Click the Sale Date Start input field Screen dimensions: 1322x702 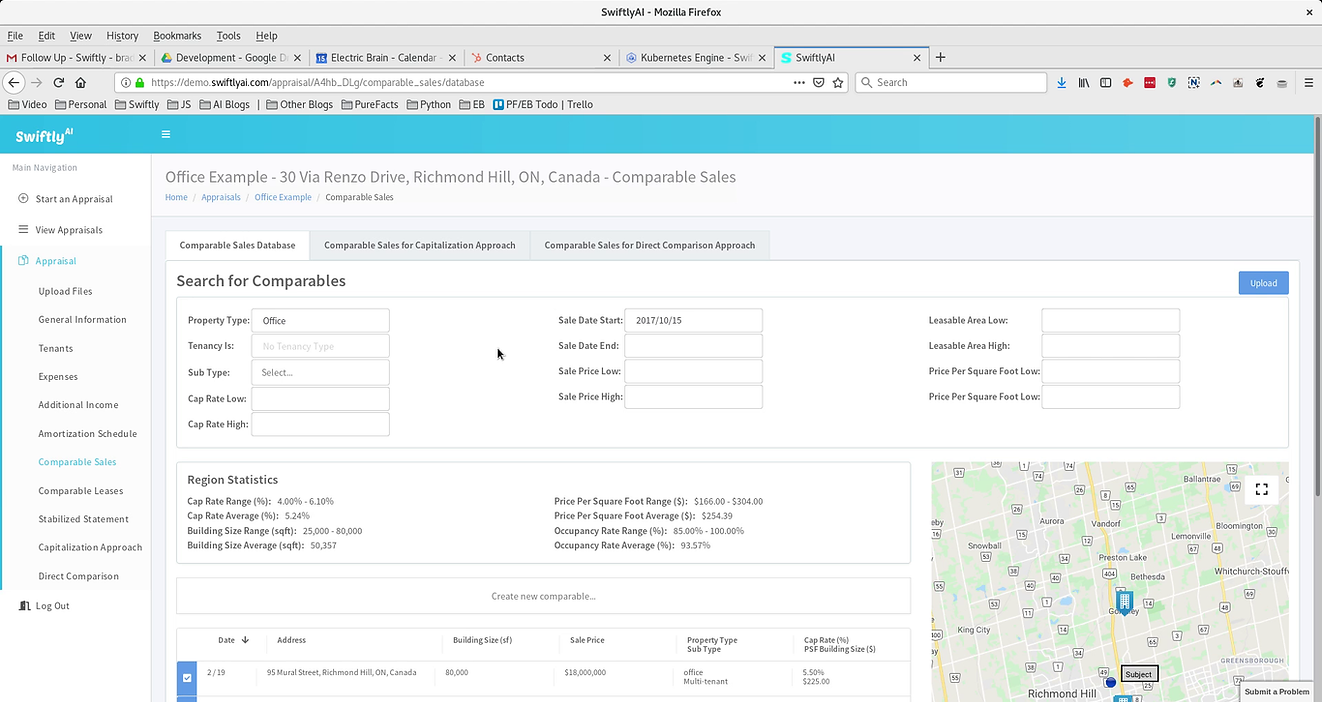(x=694, y=319)
